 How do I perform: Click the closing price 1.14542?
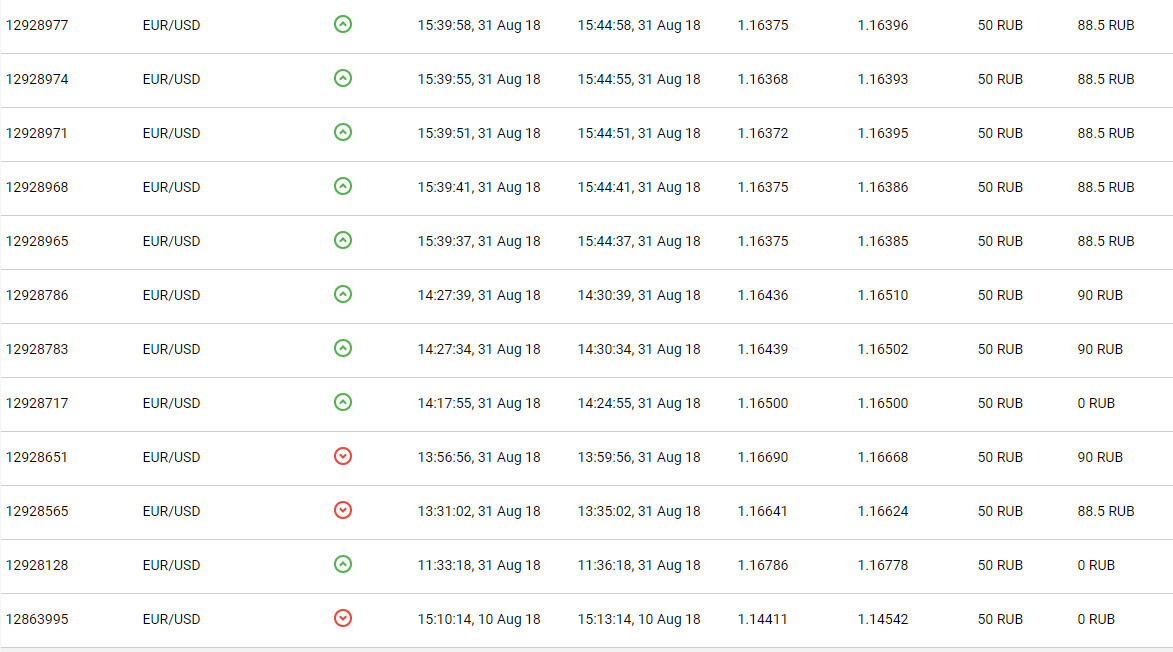[883, 619]
